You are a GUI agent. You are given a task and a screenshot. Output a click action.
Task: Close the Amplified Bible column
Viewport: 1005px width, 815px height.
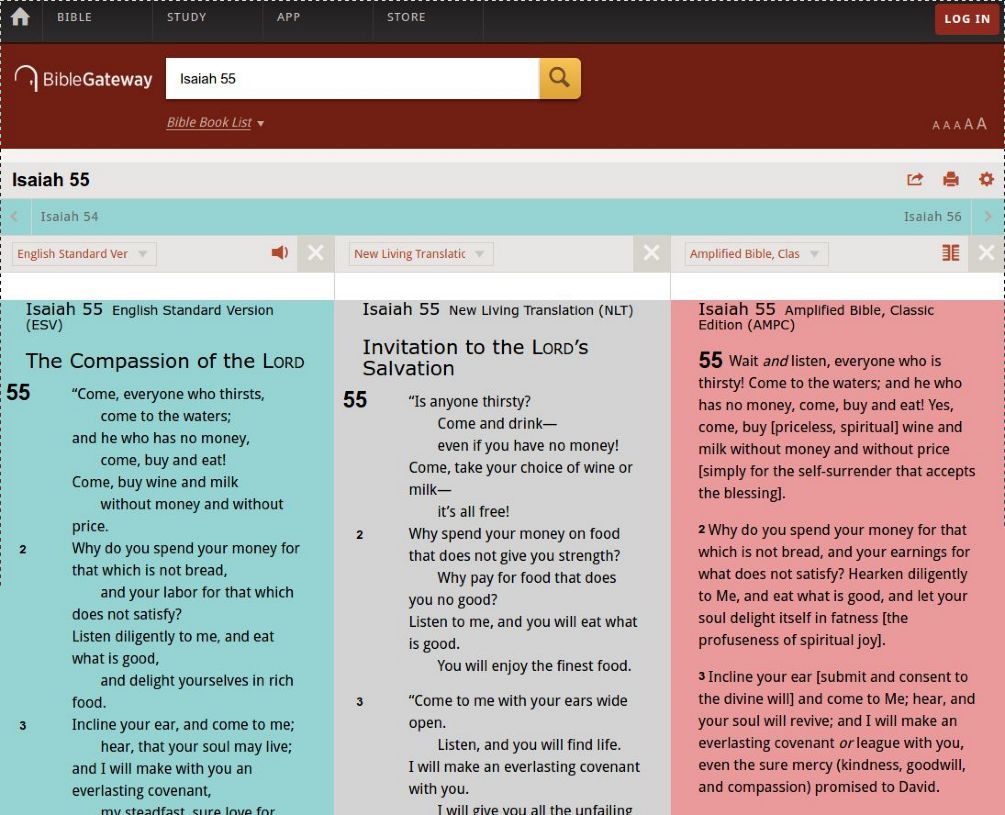click(986, 253)
